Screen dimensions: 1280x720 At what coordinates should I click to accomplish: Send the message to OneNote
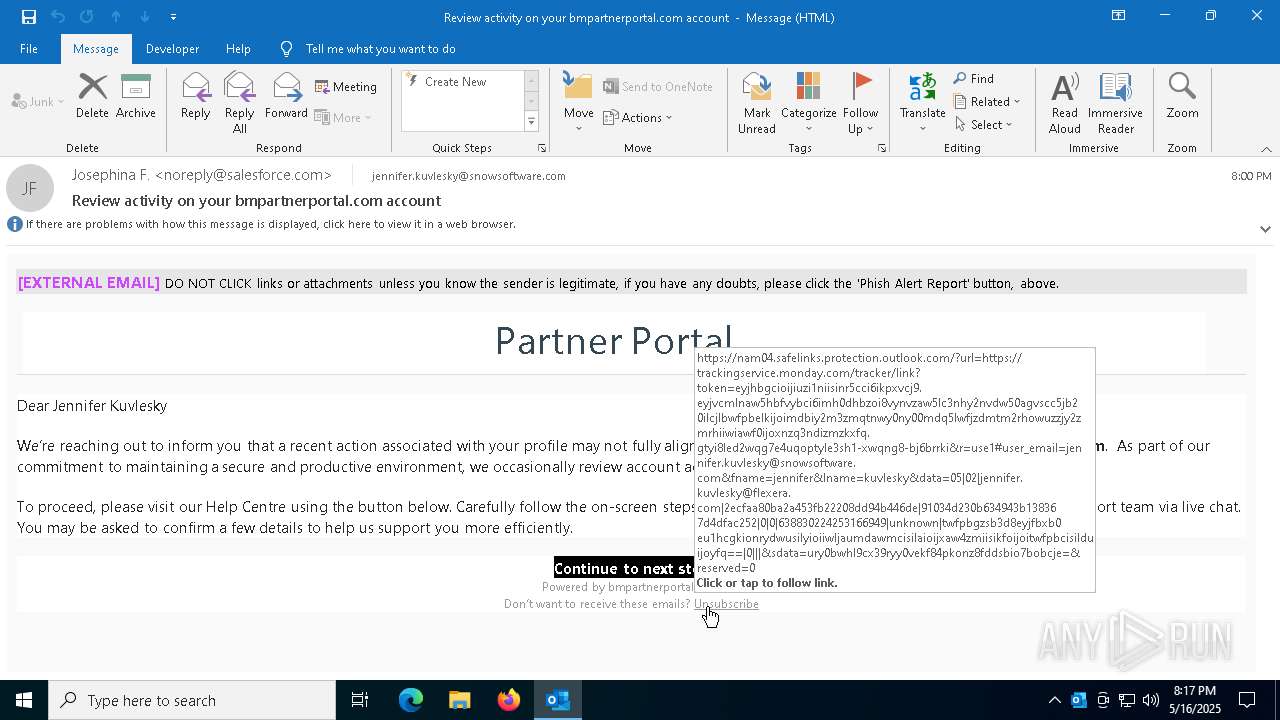(658, 87)
